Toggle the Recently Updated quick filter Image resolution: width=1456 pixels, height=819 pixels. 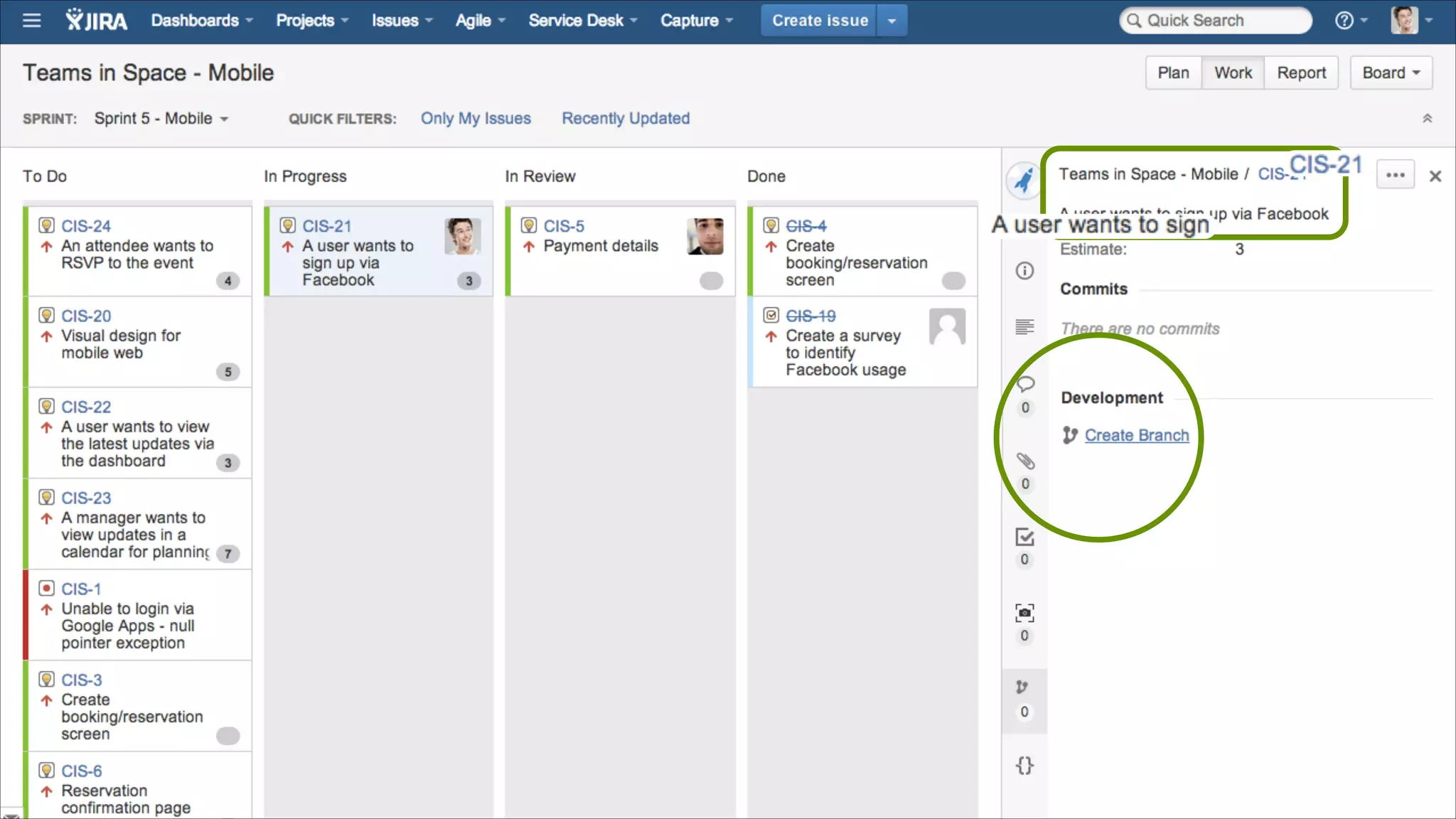626,119
